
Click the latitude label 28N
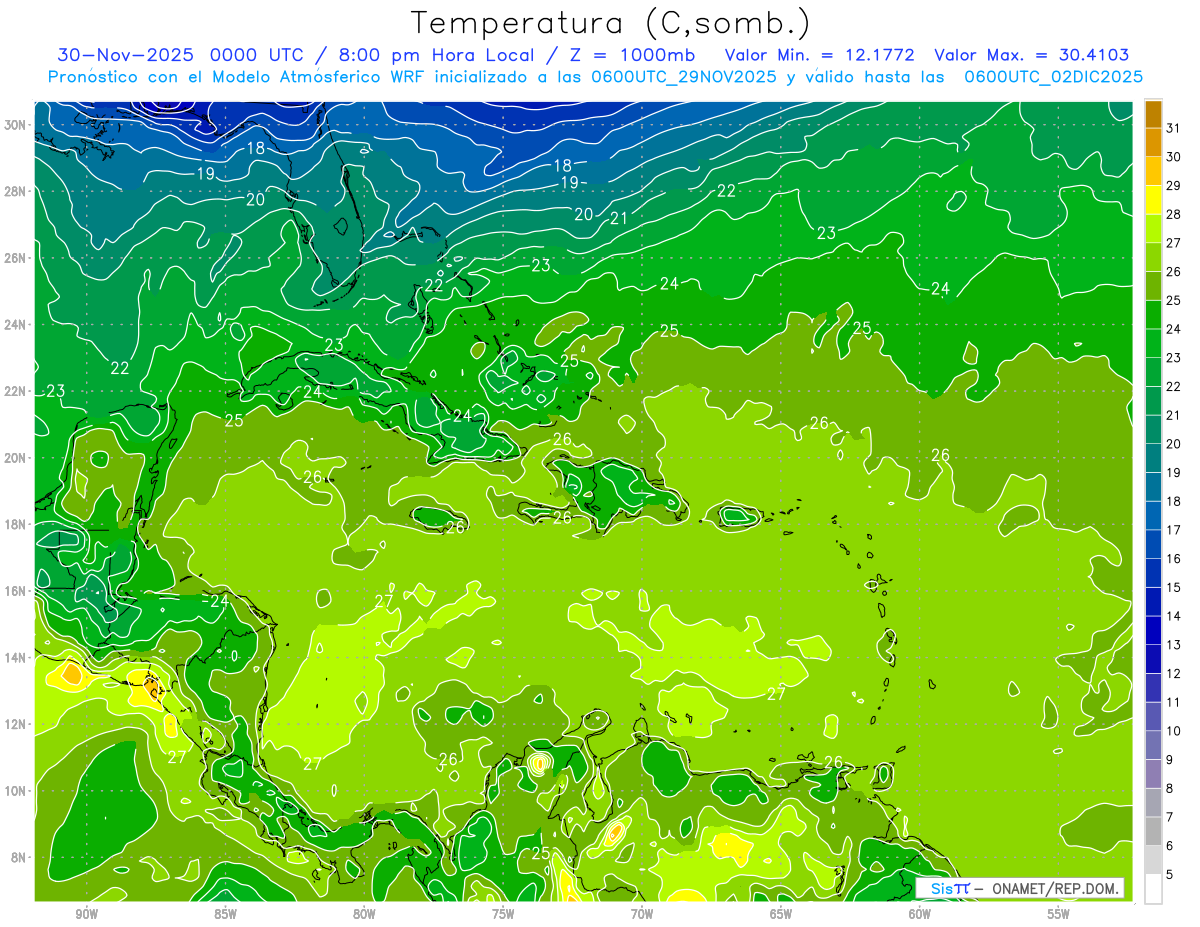point(14,191)
